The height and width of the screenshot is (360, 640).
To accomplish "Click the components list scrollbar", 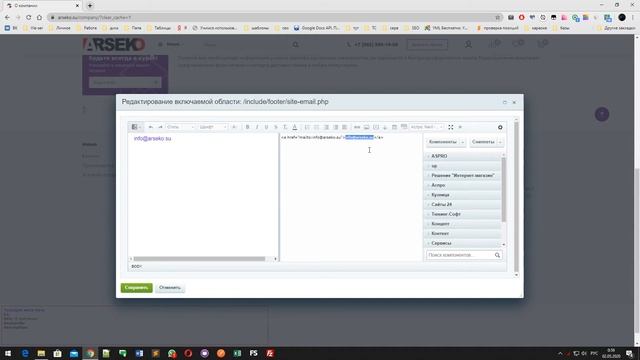I will [503, 189].
